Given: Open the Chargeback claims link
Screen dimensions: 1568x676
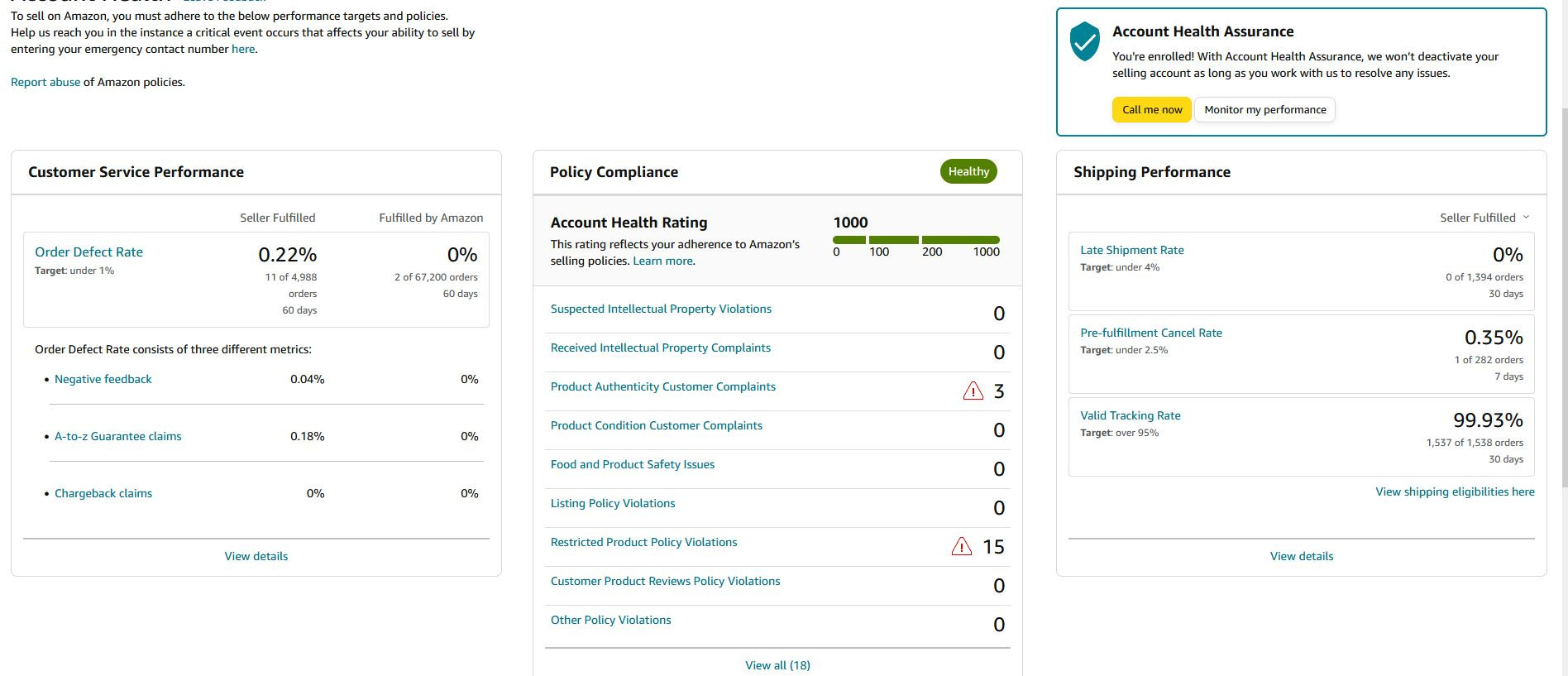Looking at the screenshot, I should tap(103, 493).
